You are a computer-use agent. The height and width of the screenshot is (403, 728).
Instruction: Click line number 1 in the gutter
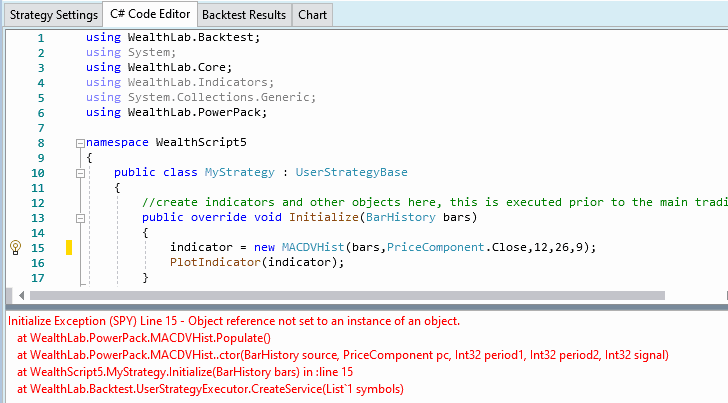41,38
